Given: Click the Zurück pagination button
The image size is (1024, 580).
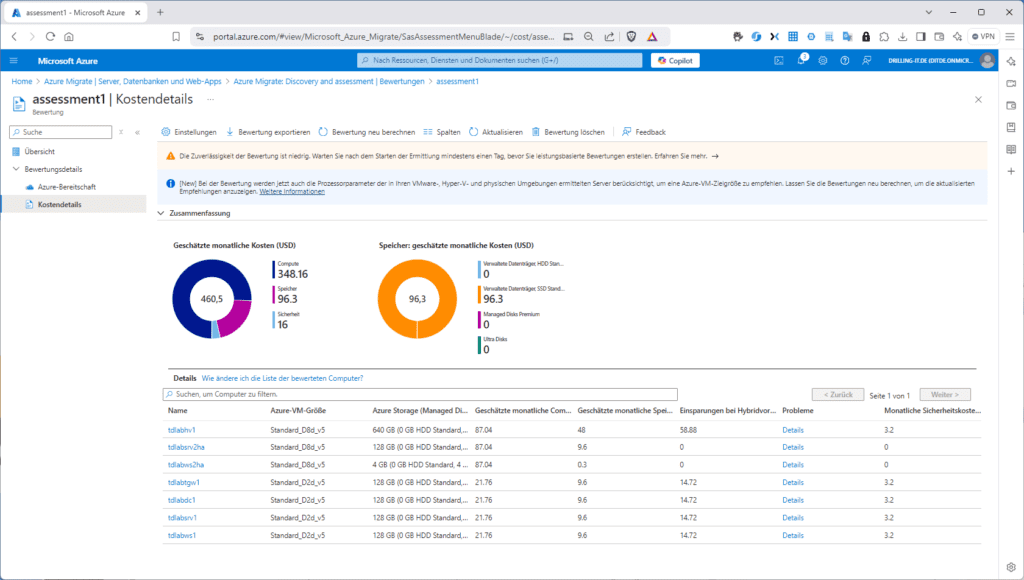Looking at the screenshot, I should (838, 395).
